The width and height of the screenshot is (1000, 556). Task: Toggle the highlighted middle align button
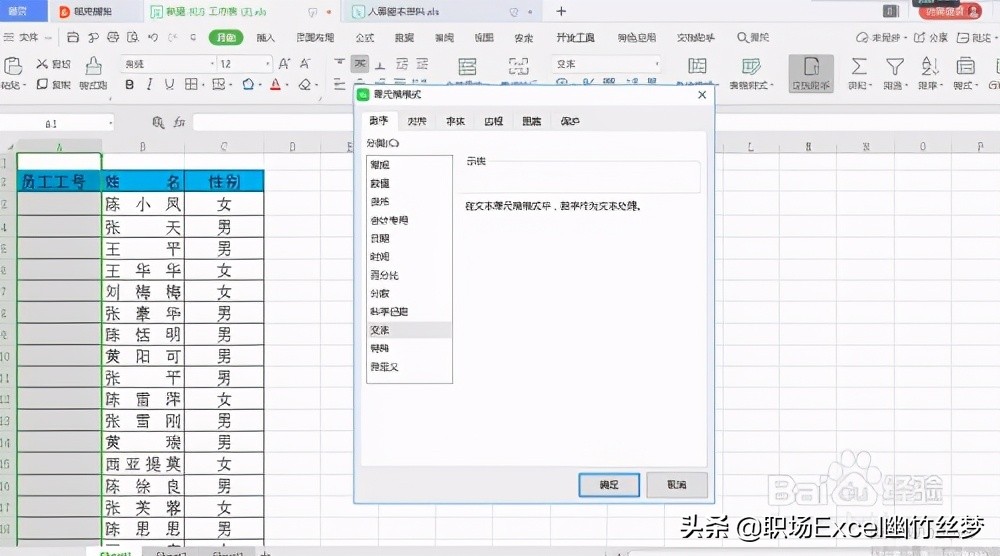[x=360, y=63]
